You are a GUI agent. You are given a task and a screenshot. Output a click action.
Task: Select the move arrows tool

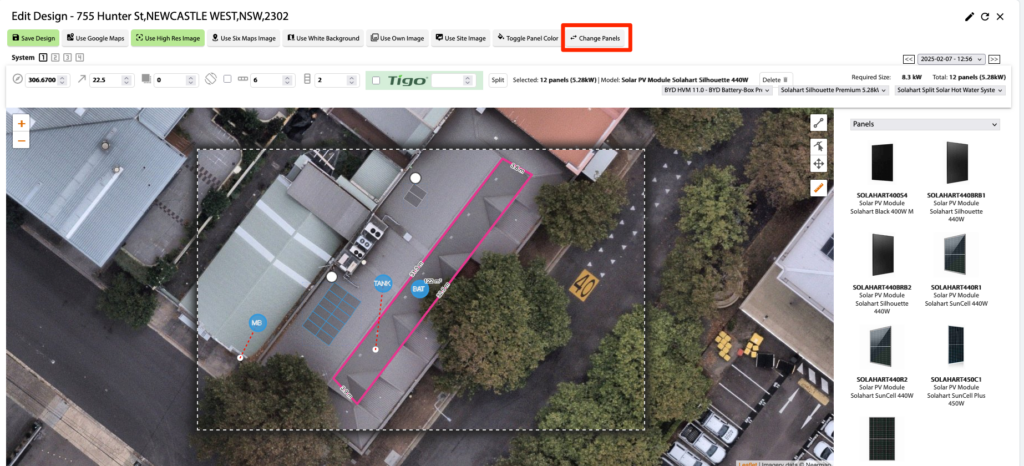click(819, 164)
